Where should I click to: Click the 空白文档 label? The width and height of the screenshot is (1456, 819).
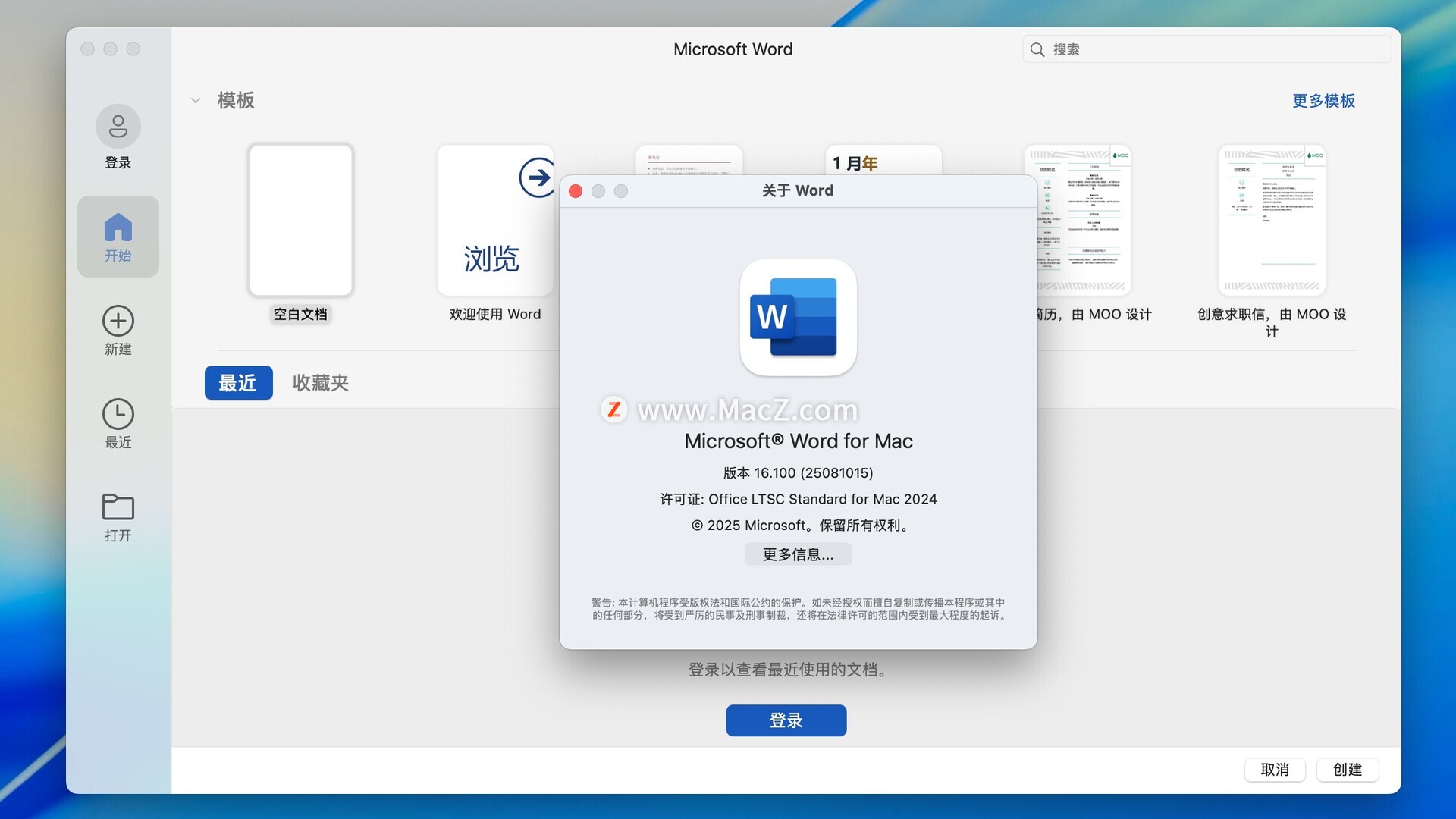coord(300,314)
